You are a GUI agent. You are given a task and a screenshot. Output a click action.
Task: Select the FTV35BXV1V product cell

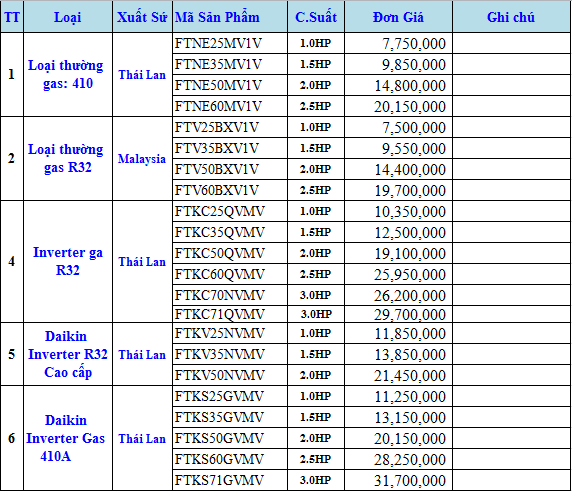(x=230, y=148)
